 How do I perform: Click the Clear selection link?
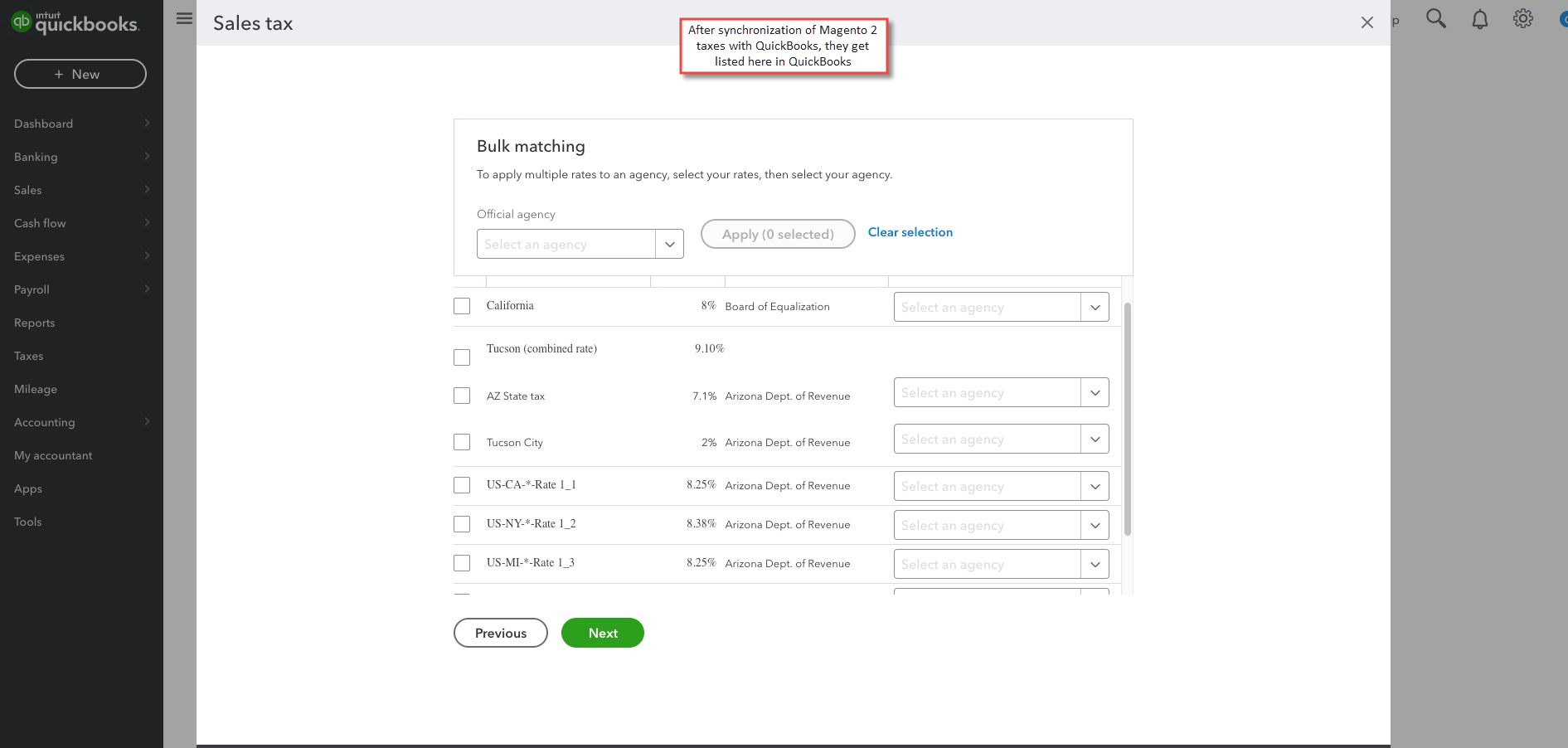click(910, 232)
